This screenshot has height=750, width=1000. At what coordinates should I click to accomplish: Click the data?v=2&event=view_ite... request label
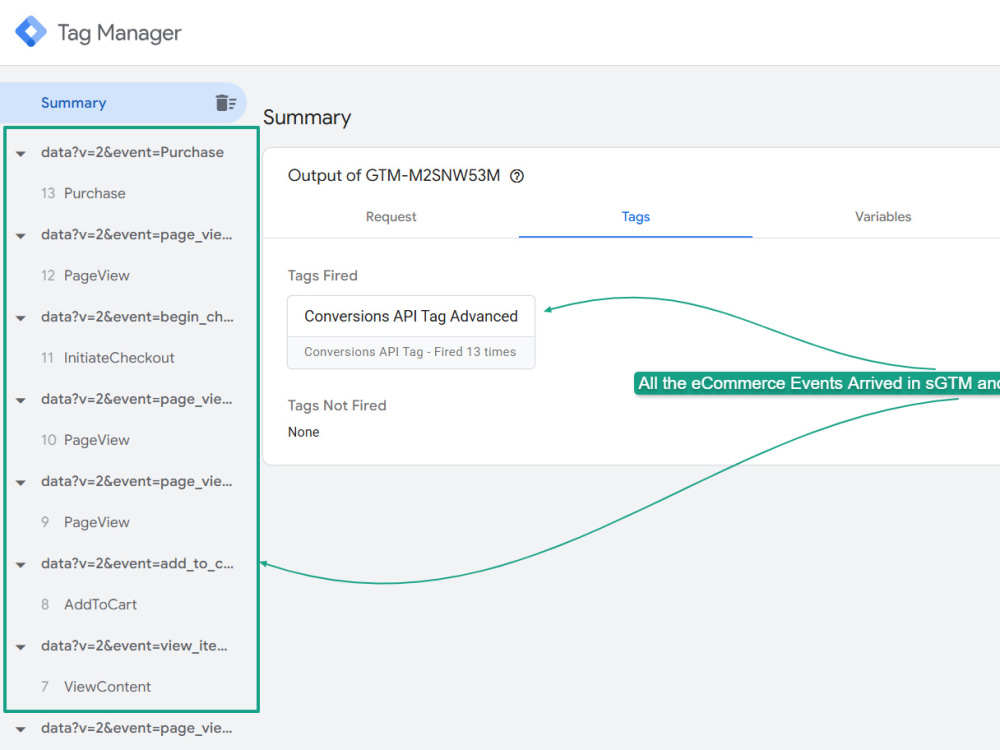134,646
